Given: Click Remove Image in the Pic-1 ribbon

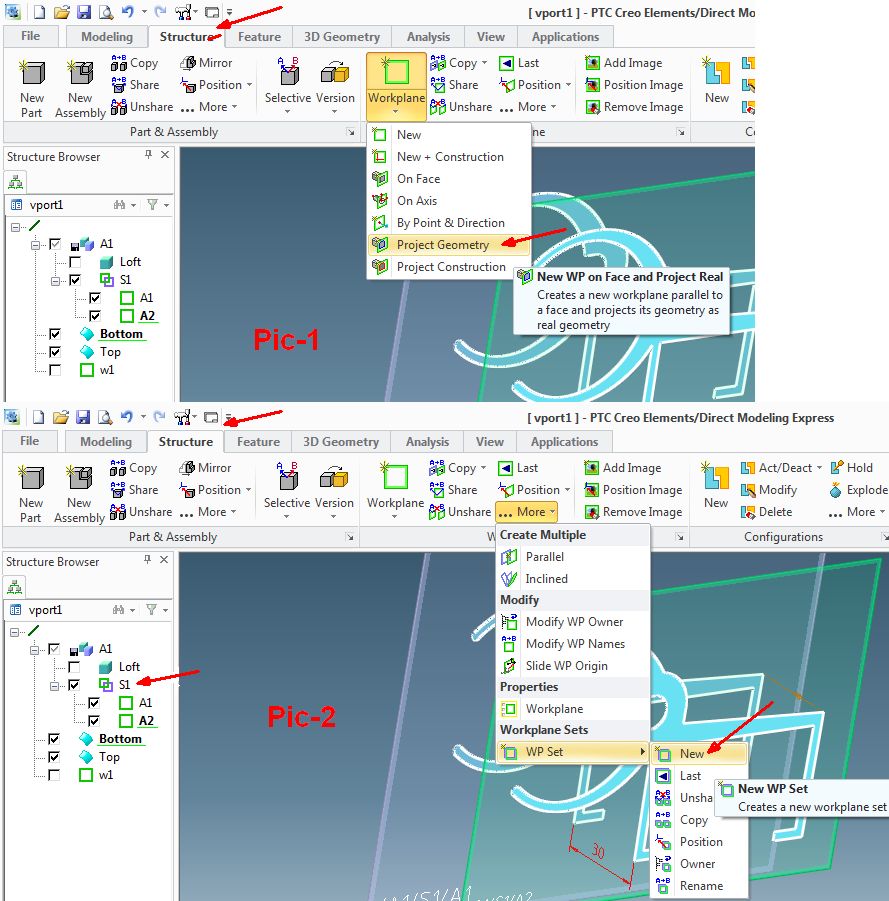Looking at the screenshot, I should (x=634, y=107).
